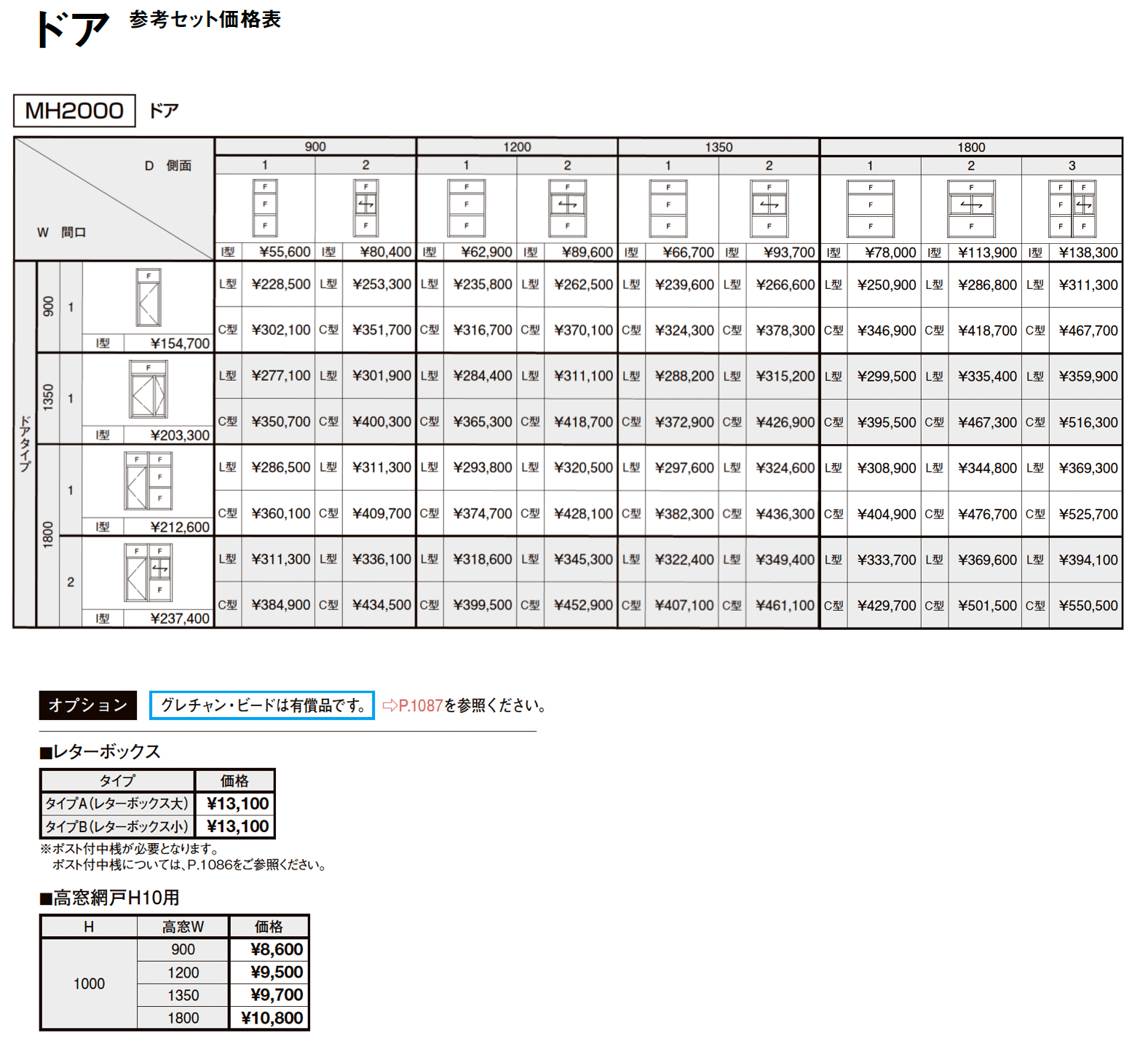The image size is (1148, 1041).
Task: Click the red arrow icon before P.1087
Action: coord(389,705)
